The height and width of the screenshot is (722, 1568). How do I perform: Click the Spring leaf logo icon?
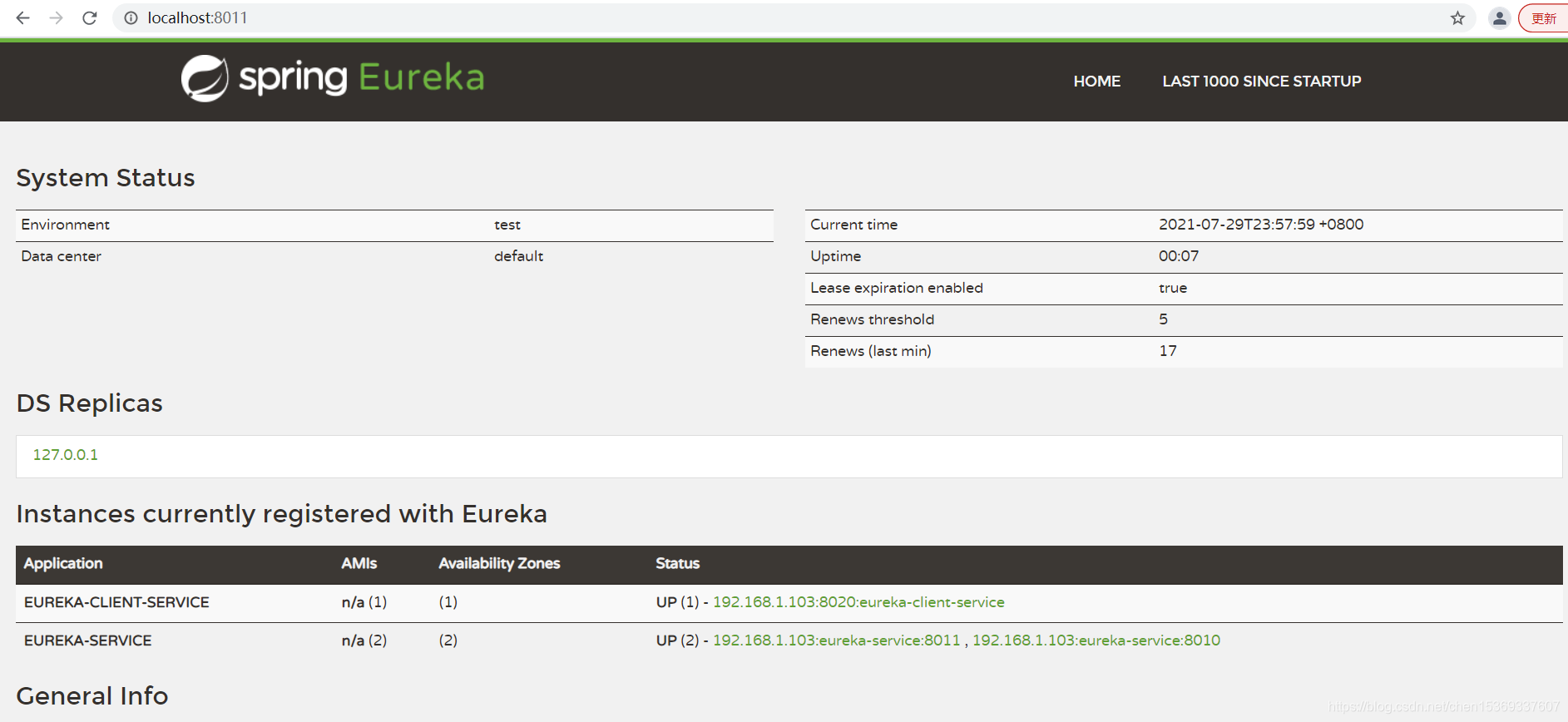point(205,79)
